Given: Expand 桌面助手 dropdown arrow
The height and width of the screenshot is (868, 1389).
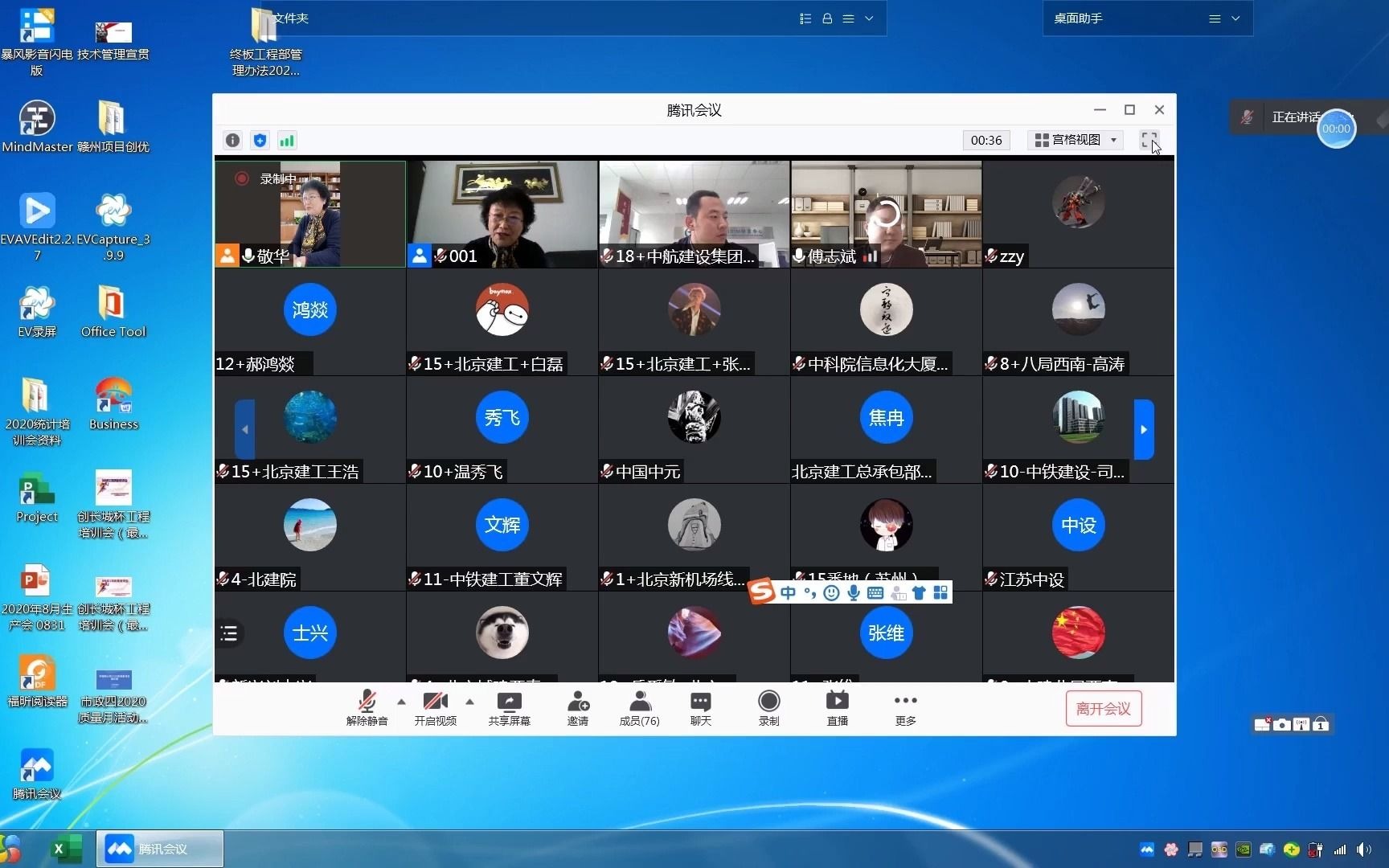Looking at the screenshot, I should 1235,18.
